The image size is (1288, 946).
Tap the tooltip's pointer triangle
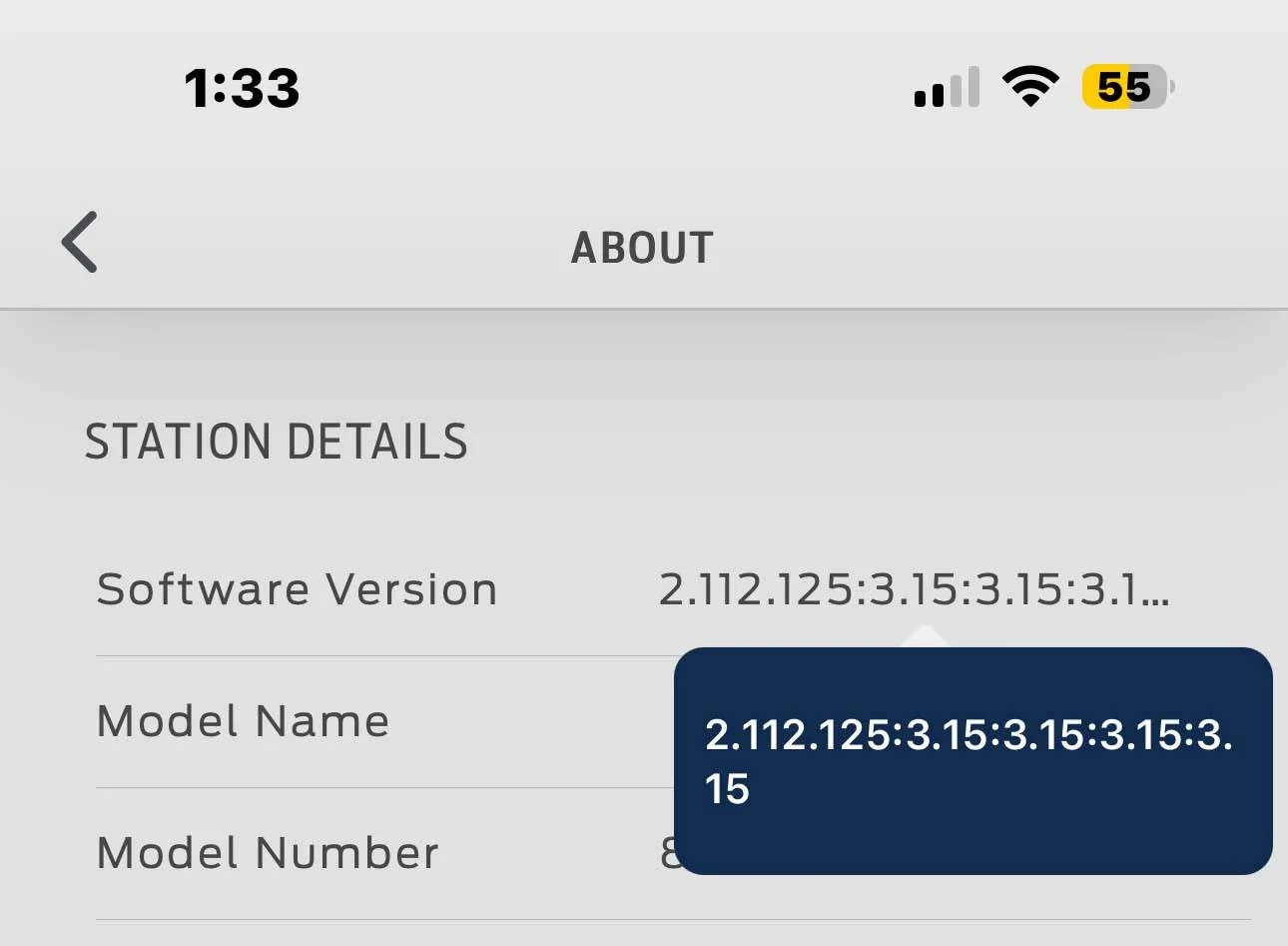tap(926, 637)
